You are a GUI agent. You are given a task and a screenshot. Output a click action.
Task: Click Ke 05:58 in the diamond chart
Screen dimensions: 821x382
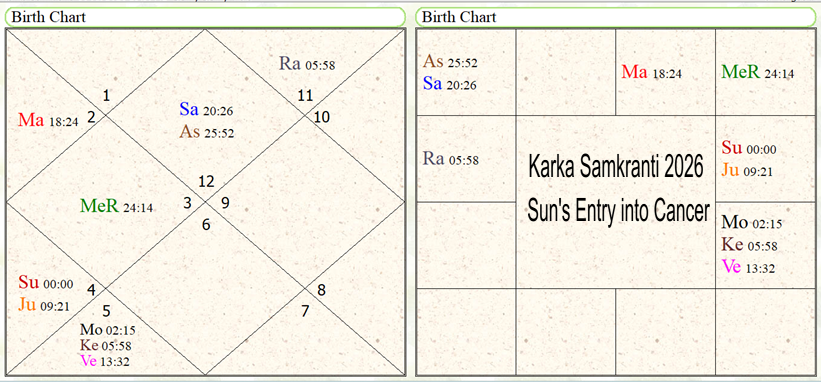(106, 345)
